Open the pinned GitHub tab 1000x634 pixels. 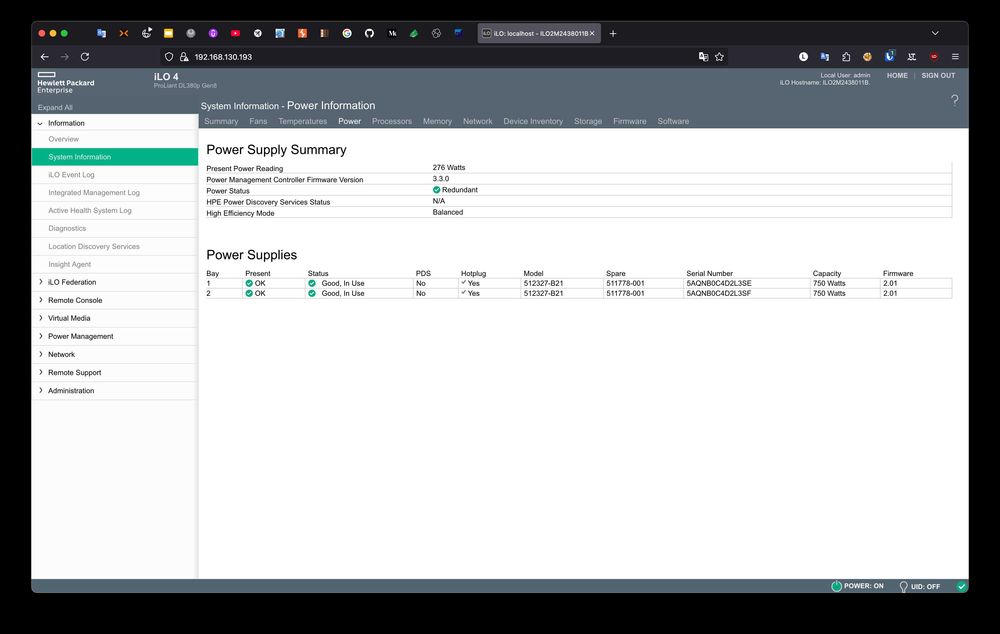pyautogui.click(x=369, y=33)
